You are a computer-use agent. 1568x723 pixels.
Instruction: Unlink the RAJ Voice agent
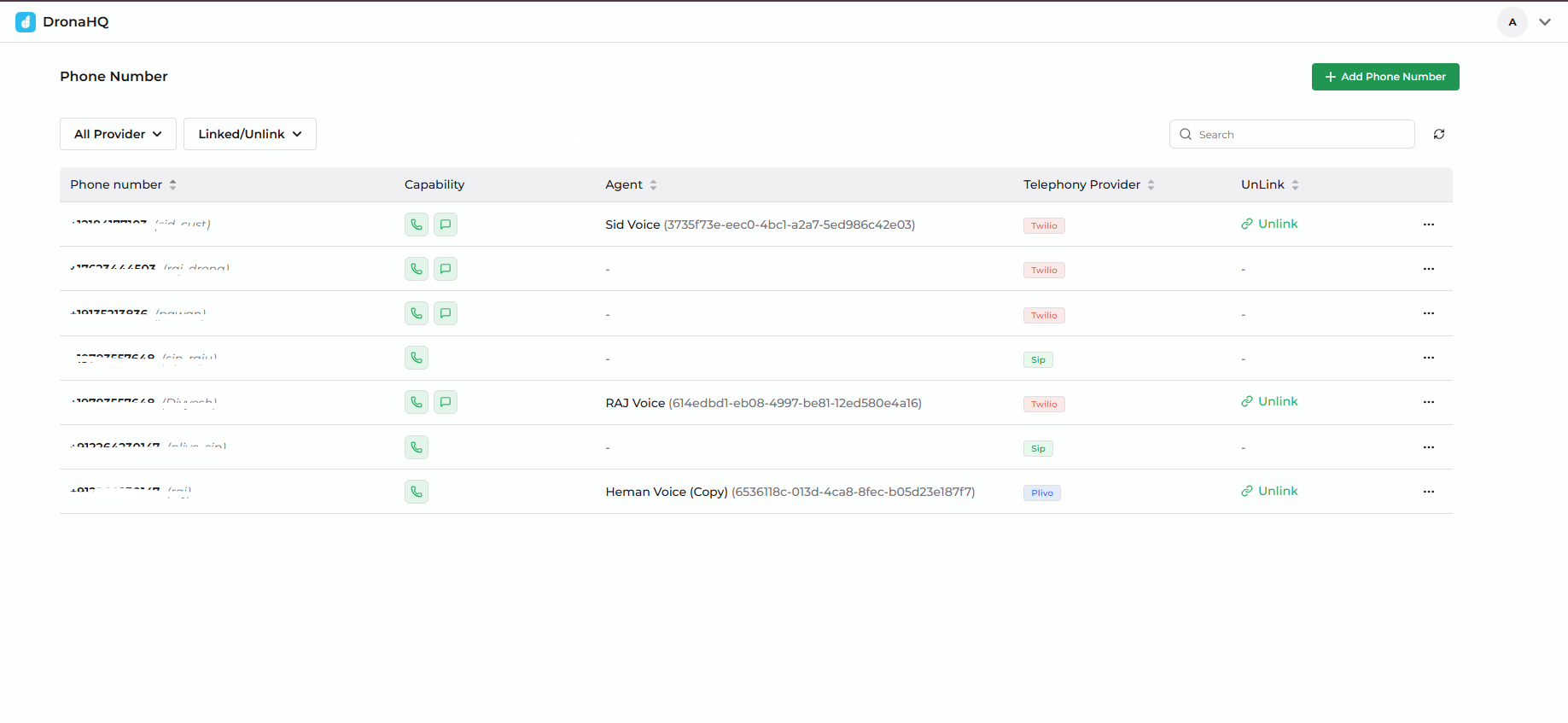1269,401
